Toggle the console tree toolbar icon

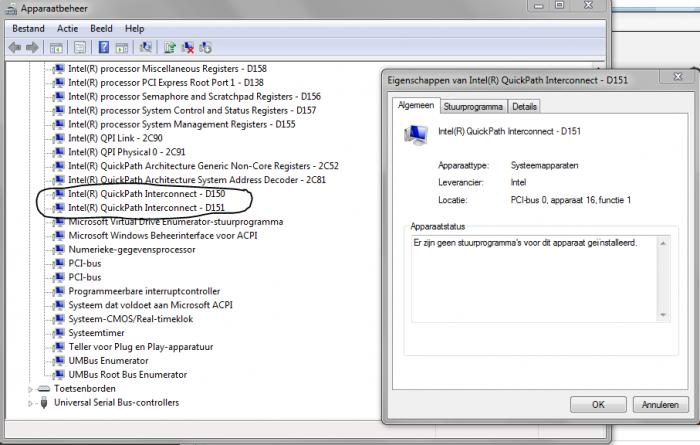coord(56,47)
